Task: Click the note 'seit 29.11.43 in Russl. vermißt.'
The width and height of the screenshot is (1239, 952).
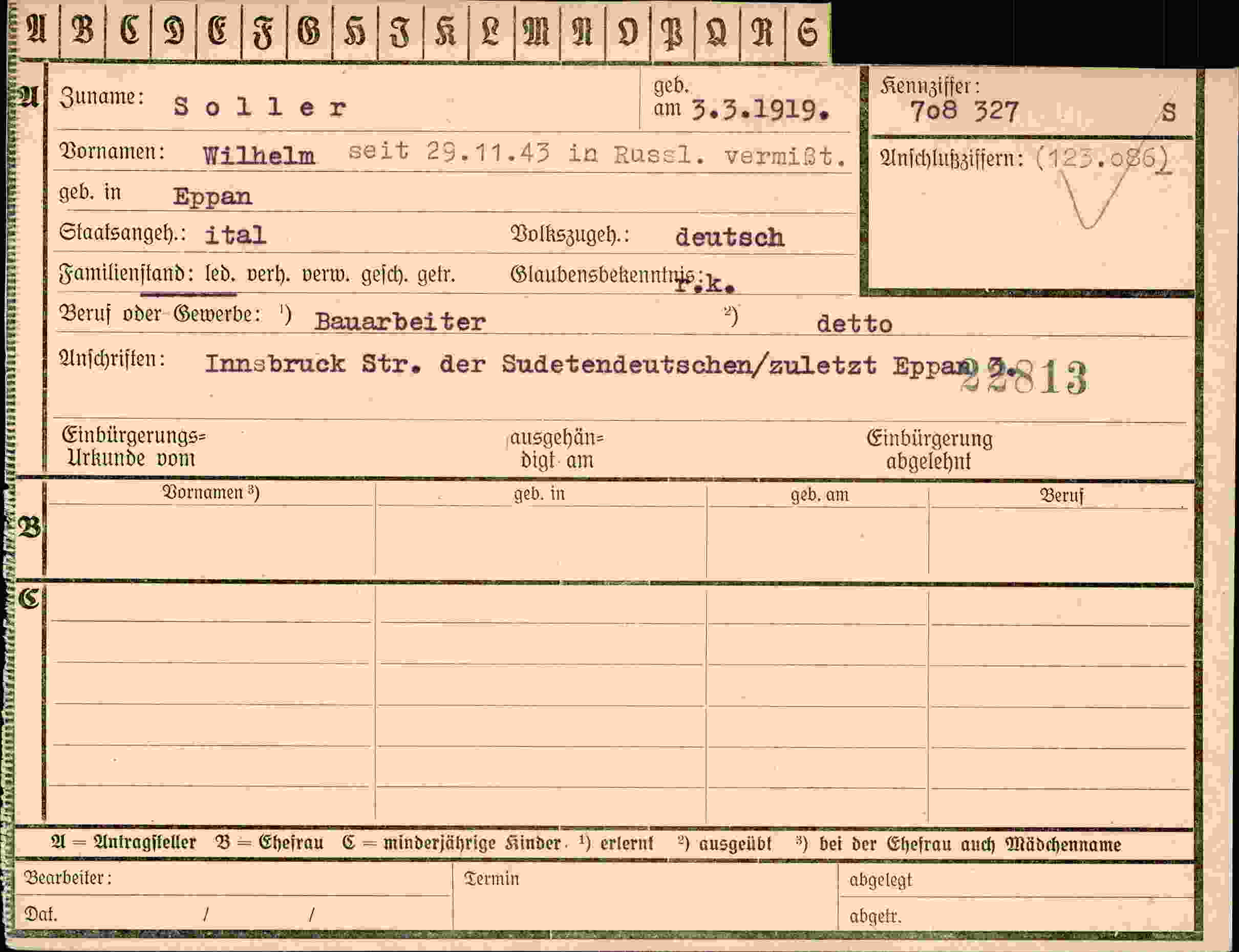Action: click(x=597, y=154)
